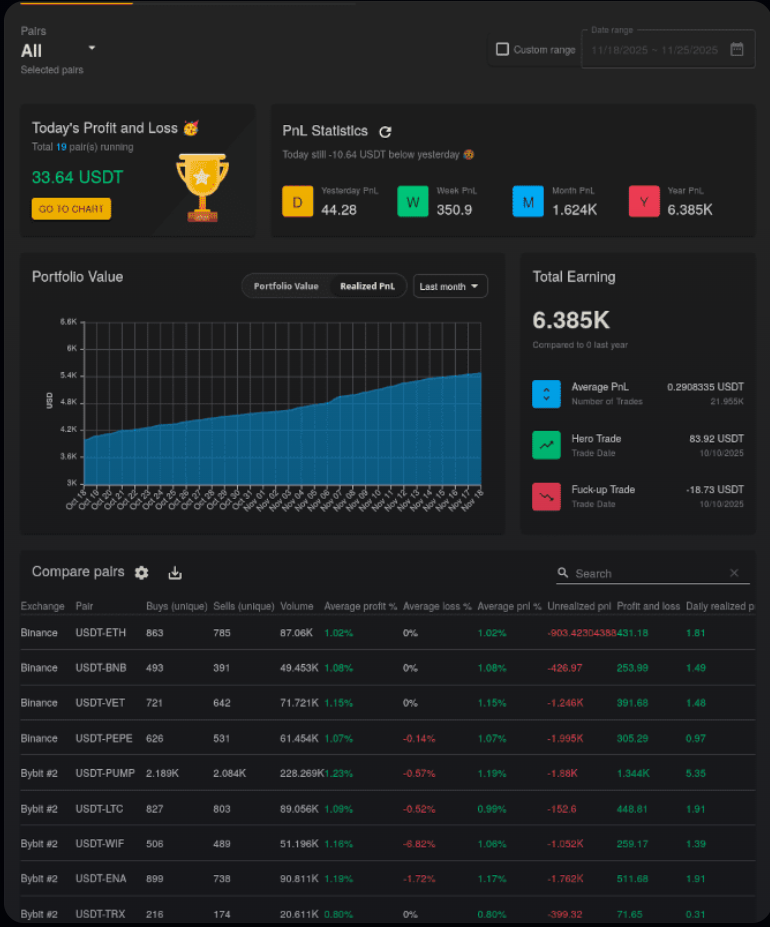The image size is (770, 927).
Task: Click the red Y Year PnL icon
Action: point(644,202)
